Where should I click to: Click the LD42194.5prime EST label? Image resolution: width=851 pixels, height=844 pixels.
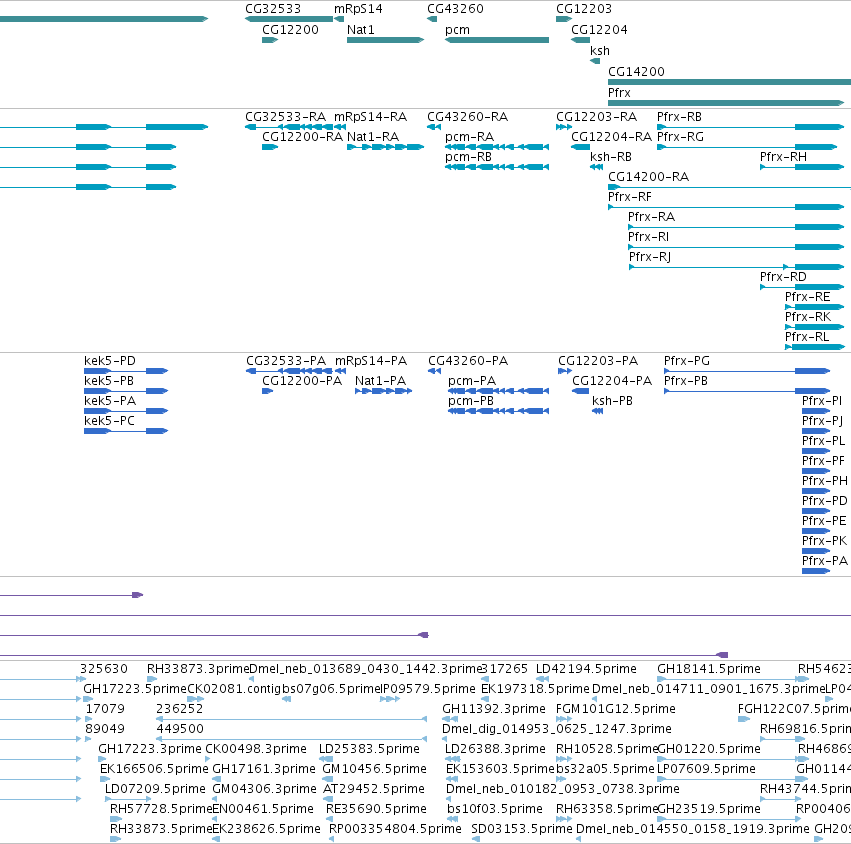click(586, 669)
